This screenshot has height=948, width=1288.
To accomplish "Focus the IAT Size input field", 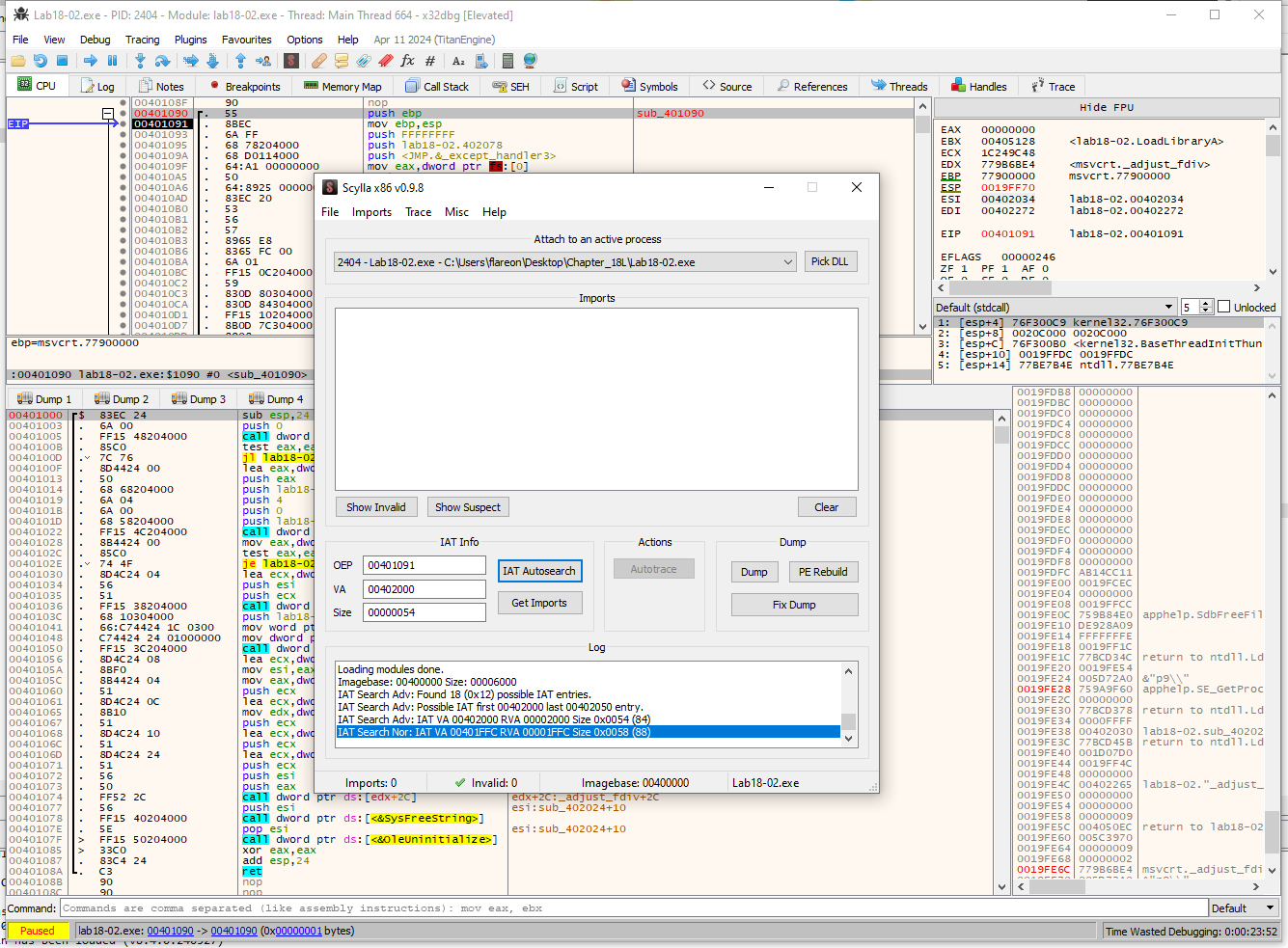I will point(425,612).
